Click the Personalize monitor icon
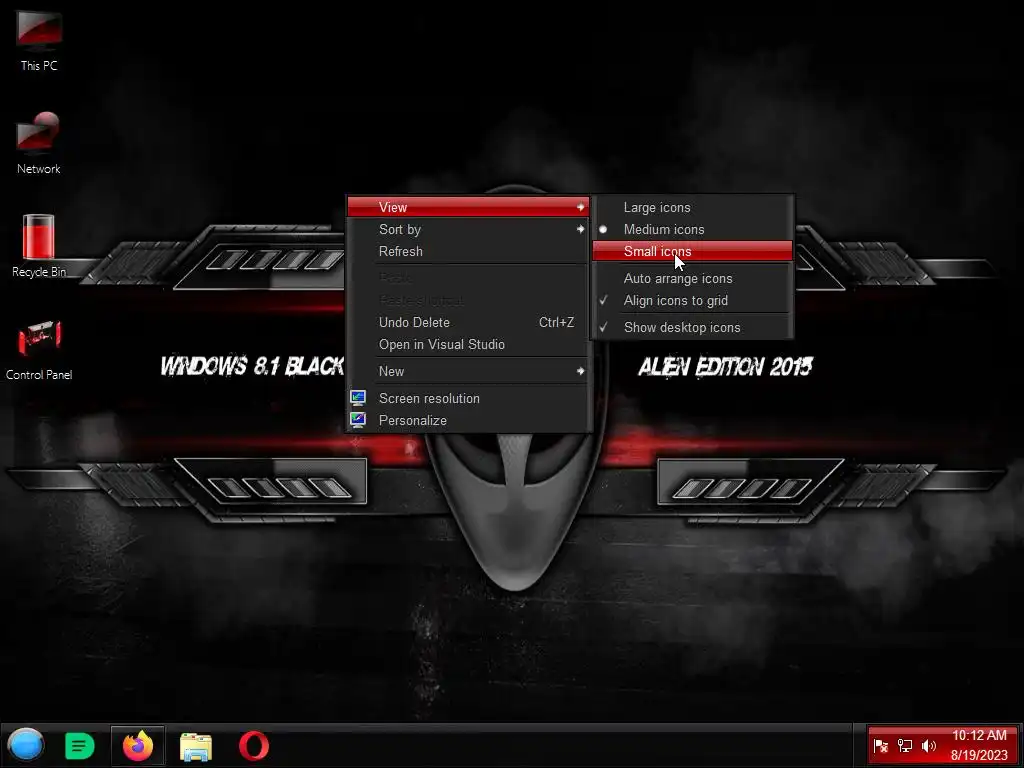Image resolution: width=1024 pixels, height=768 pixels. tap(358, 419)
